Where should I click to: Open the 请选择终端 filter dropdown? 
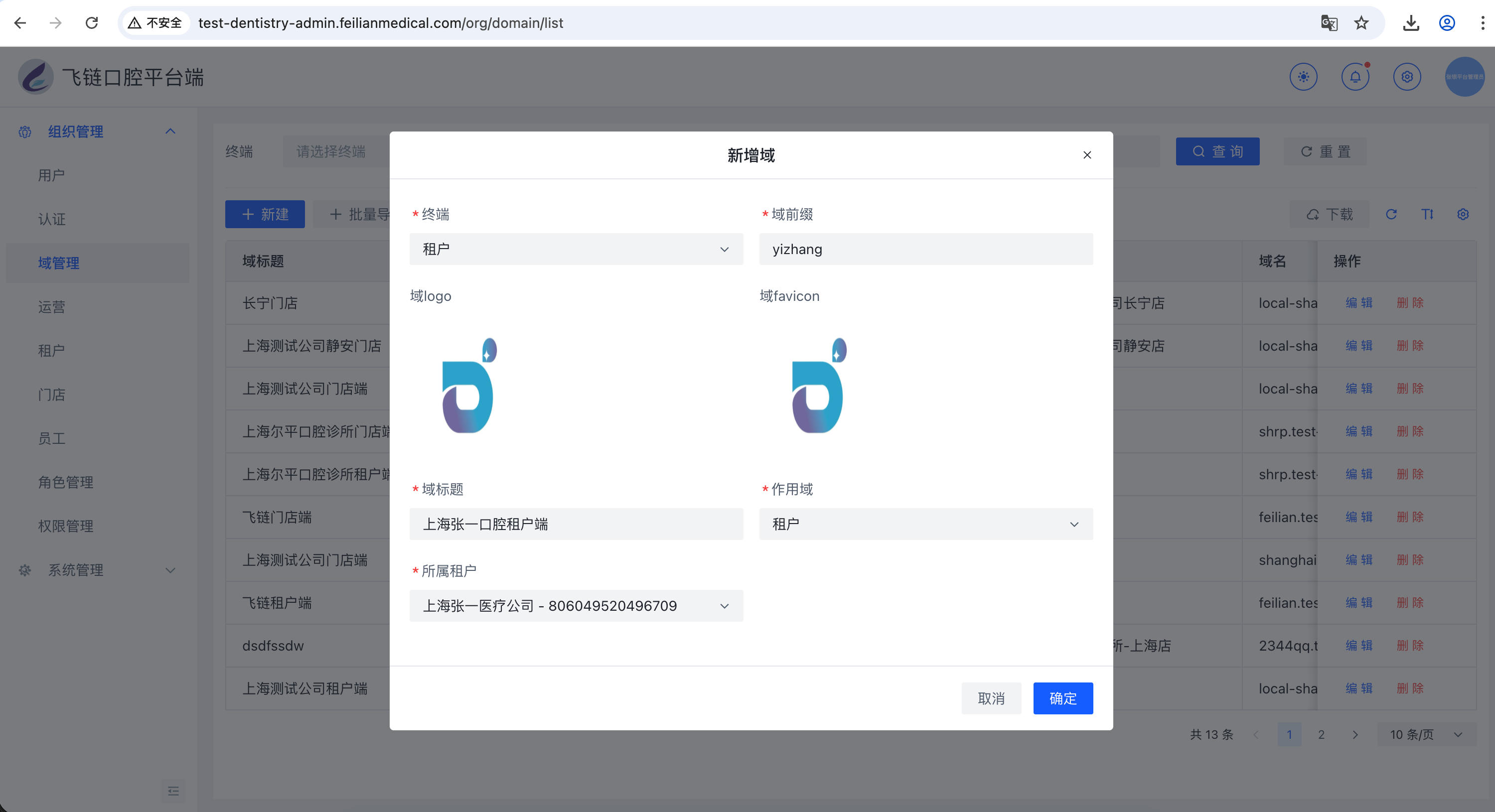click(336, 151)
